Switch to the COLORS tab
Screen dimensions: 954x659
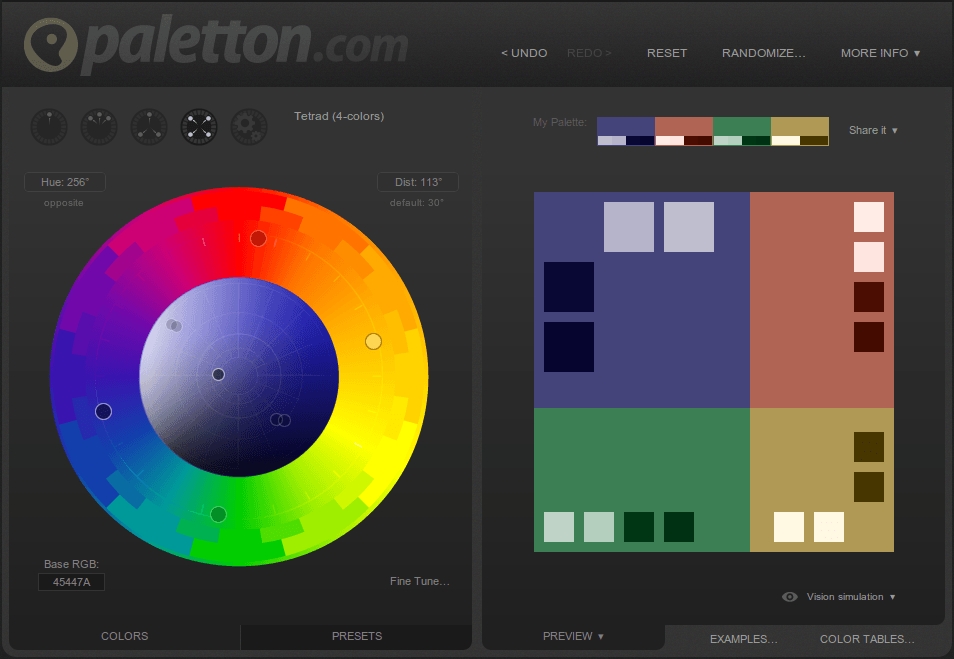pyautogui.click(x=125, y=636)
